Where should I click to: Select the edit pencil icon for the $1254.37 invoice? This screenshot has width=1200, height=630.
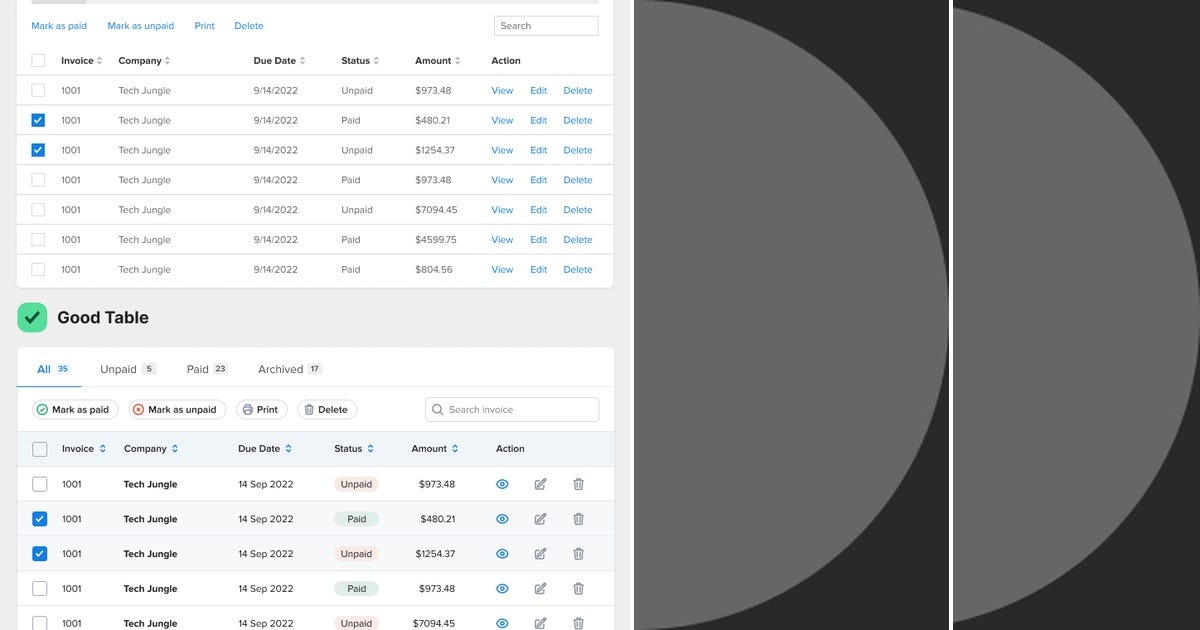pyautogui.click(x=540, y=553)
